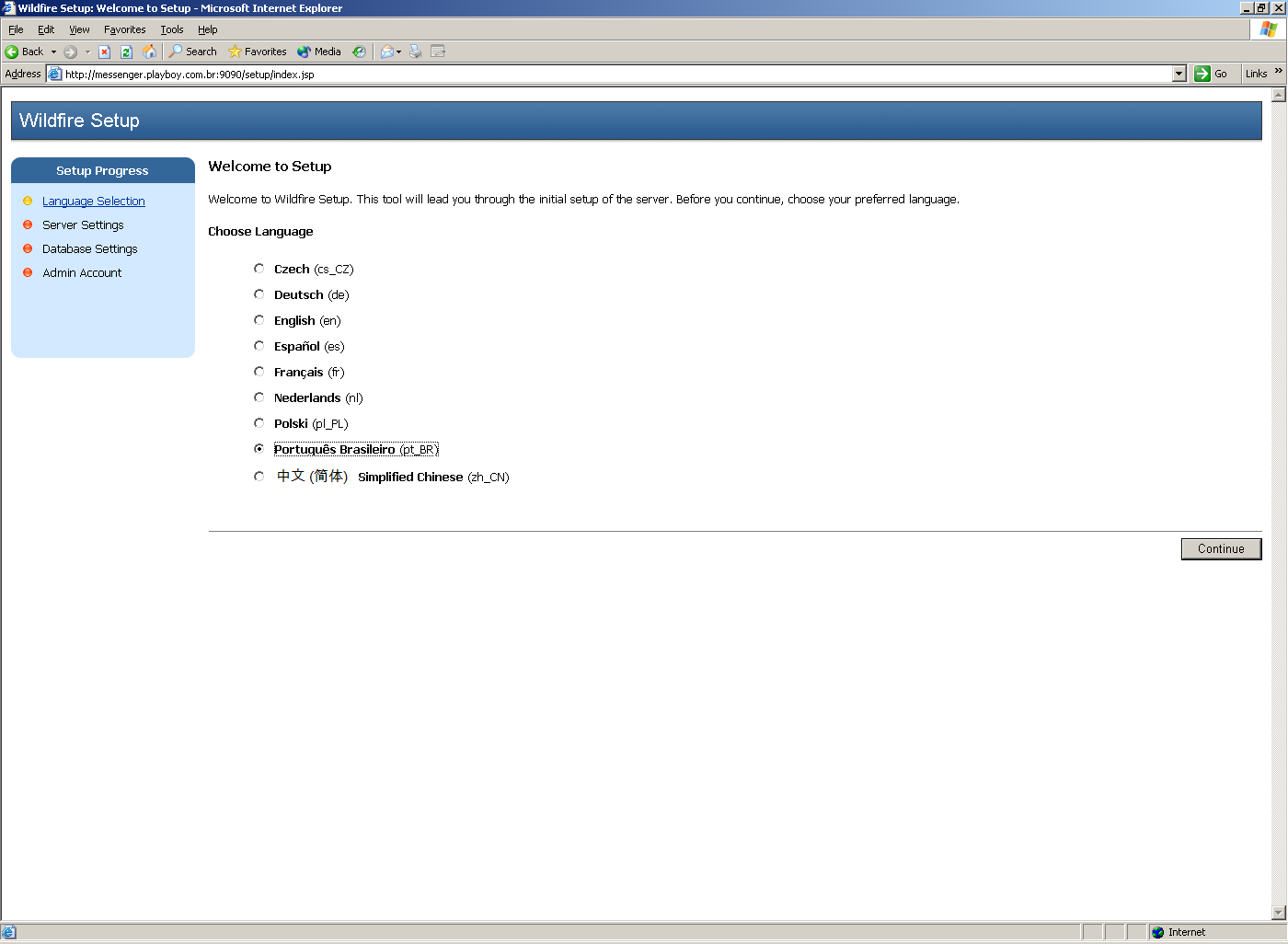Select the Português Brasileiro radio button

[259, 449]
